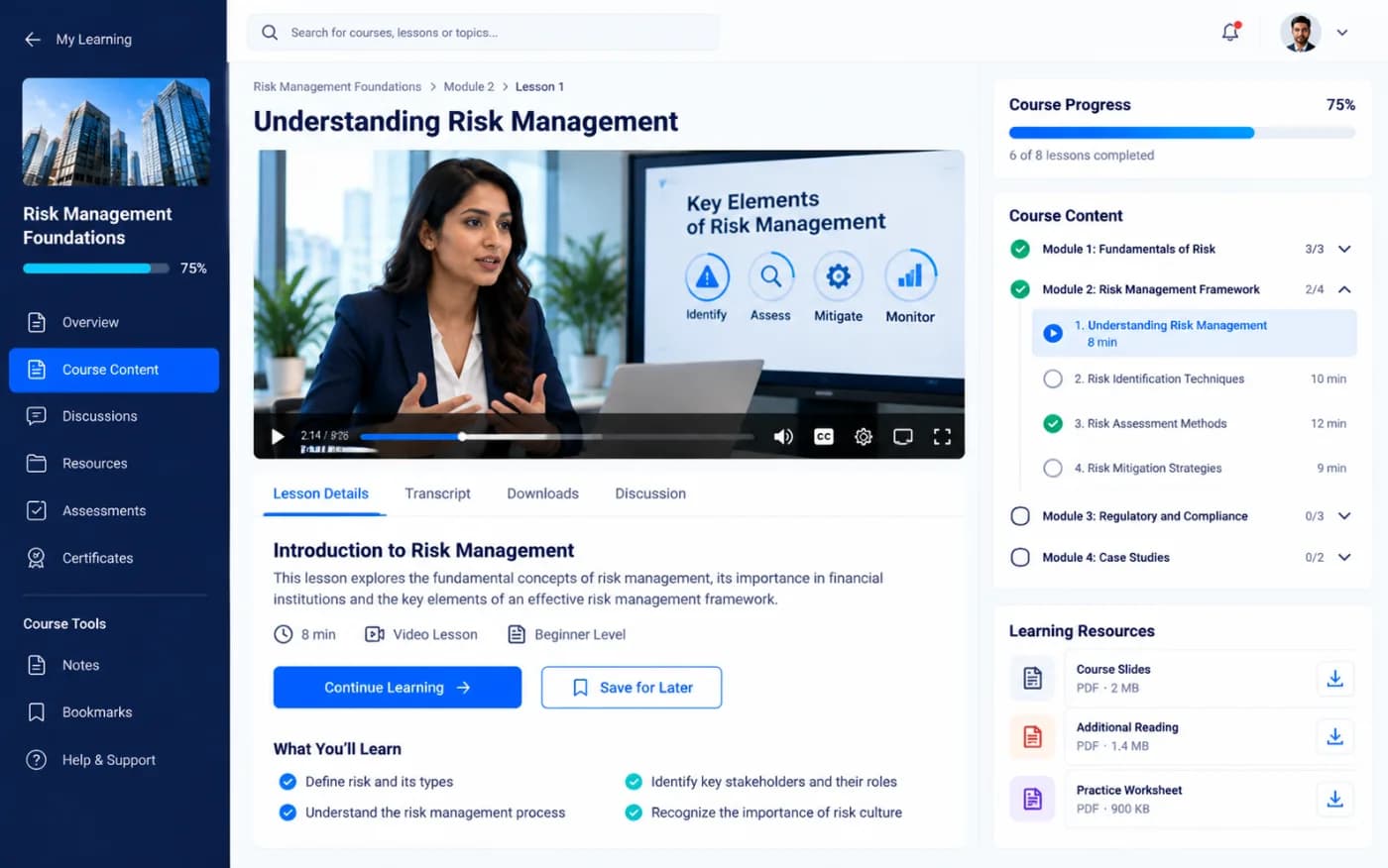The height and width of the screenshot is (868, 1388).
Task: Click the purple Practice Worksheet file icon
Action: (x=1032, y=799)
